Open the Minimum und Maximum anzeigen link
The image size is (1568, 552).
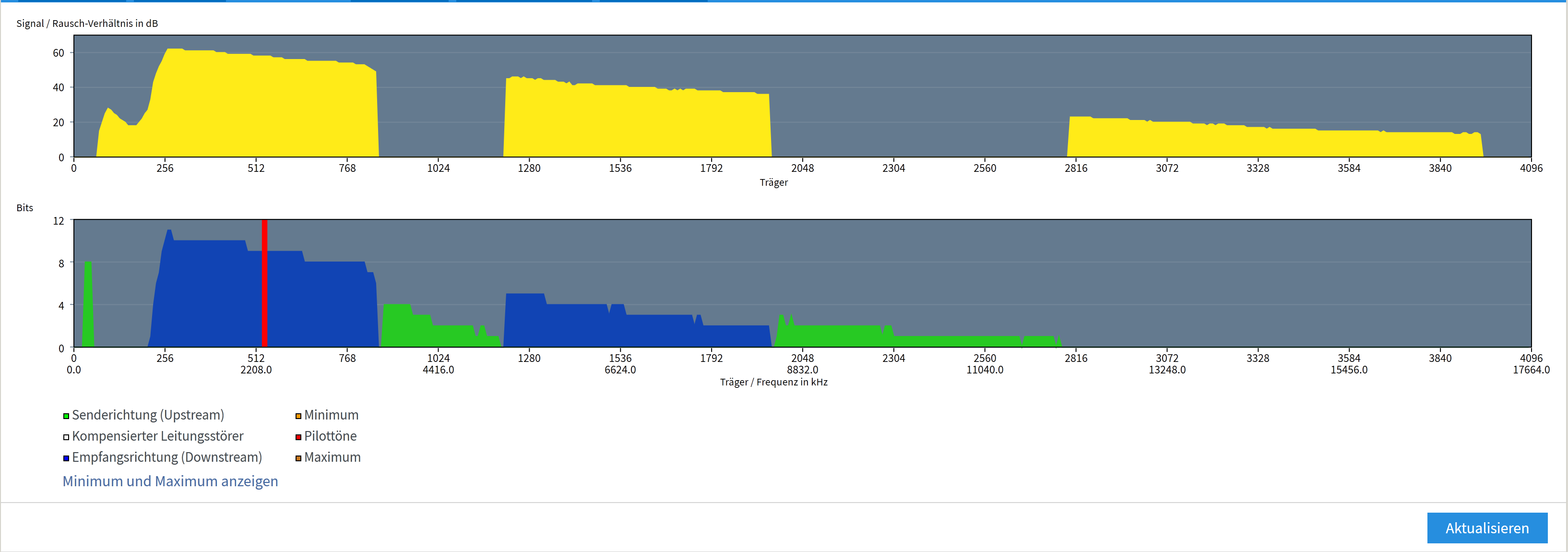coord(170,481)
